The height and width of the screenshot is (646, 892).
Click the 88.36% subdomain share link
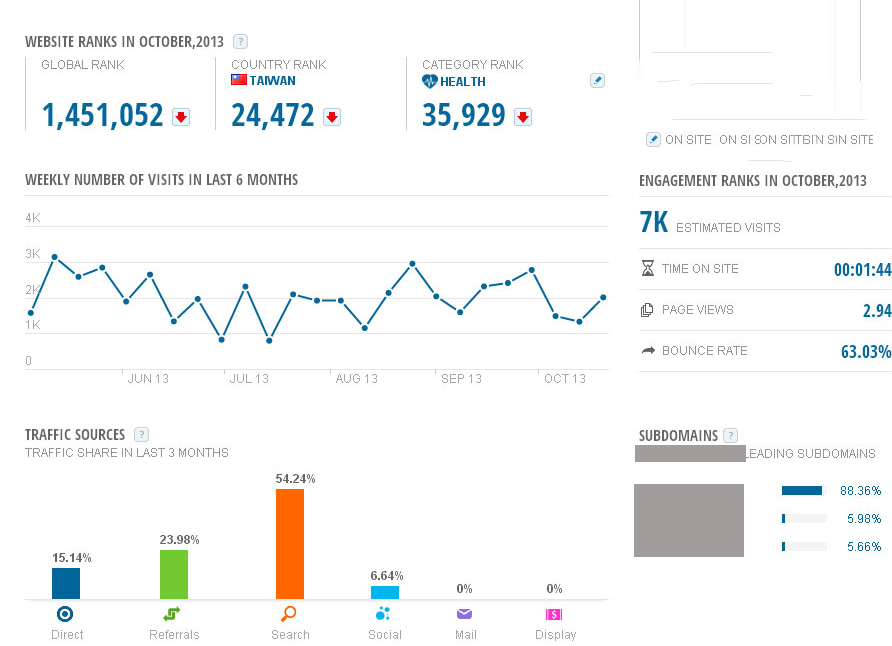860,491
